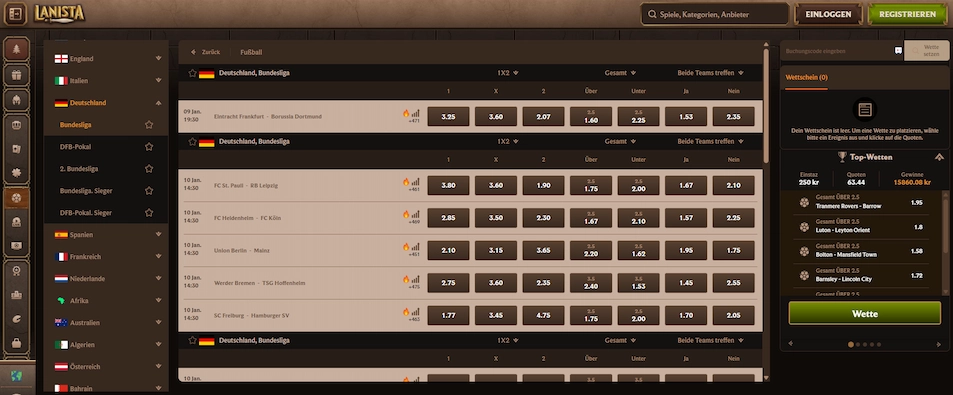Image resolution: width=953 pixels, height=395 pixels.
Task: Favorite DFB-Pokal. Sieger entry
Action: 149,213
